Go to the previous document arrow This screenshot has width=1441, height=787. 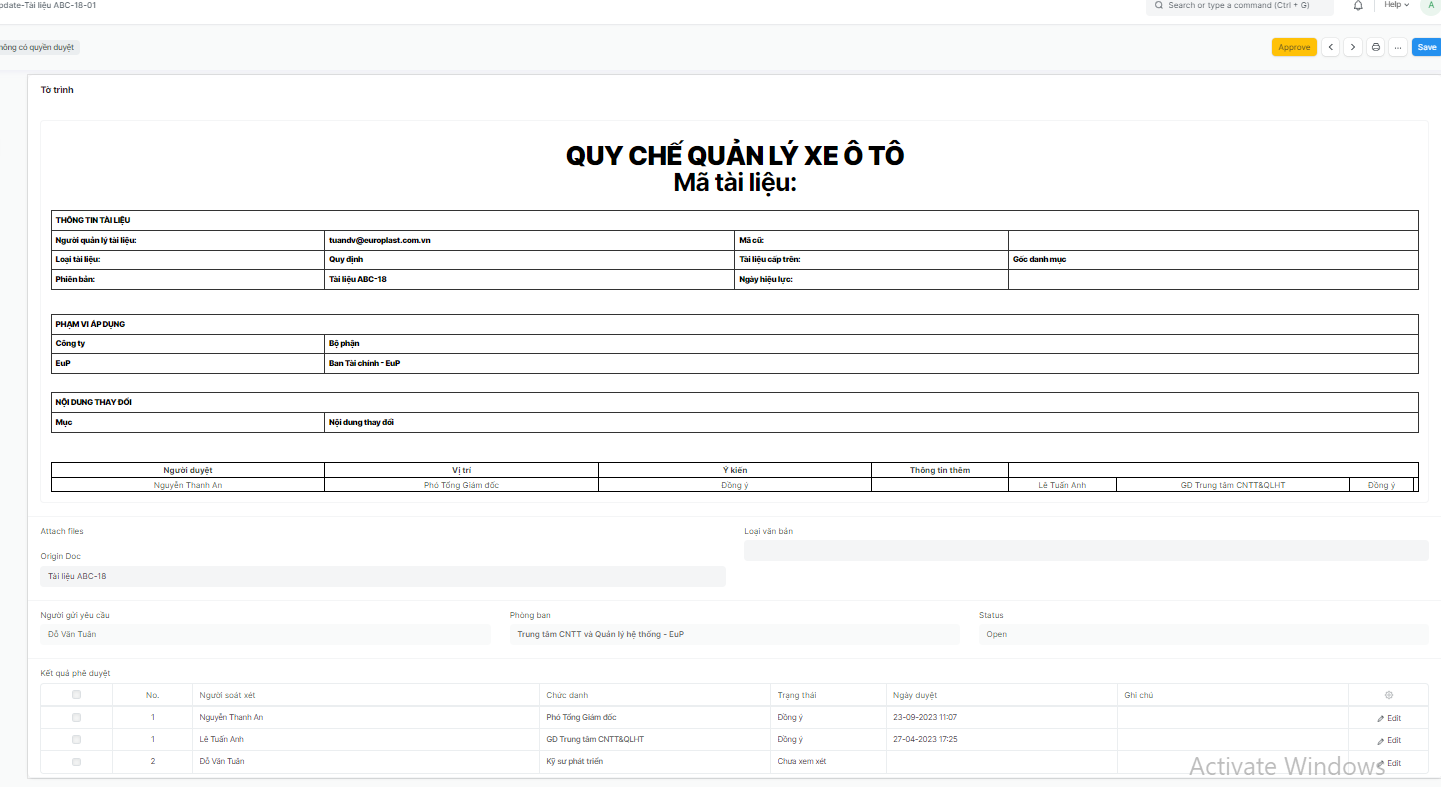coord(1330,47)
